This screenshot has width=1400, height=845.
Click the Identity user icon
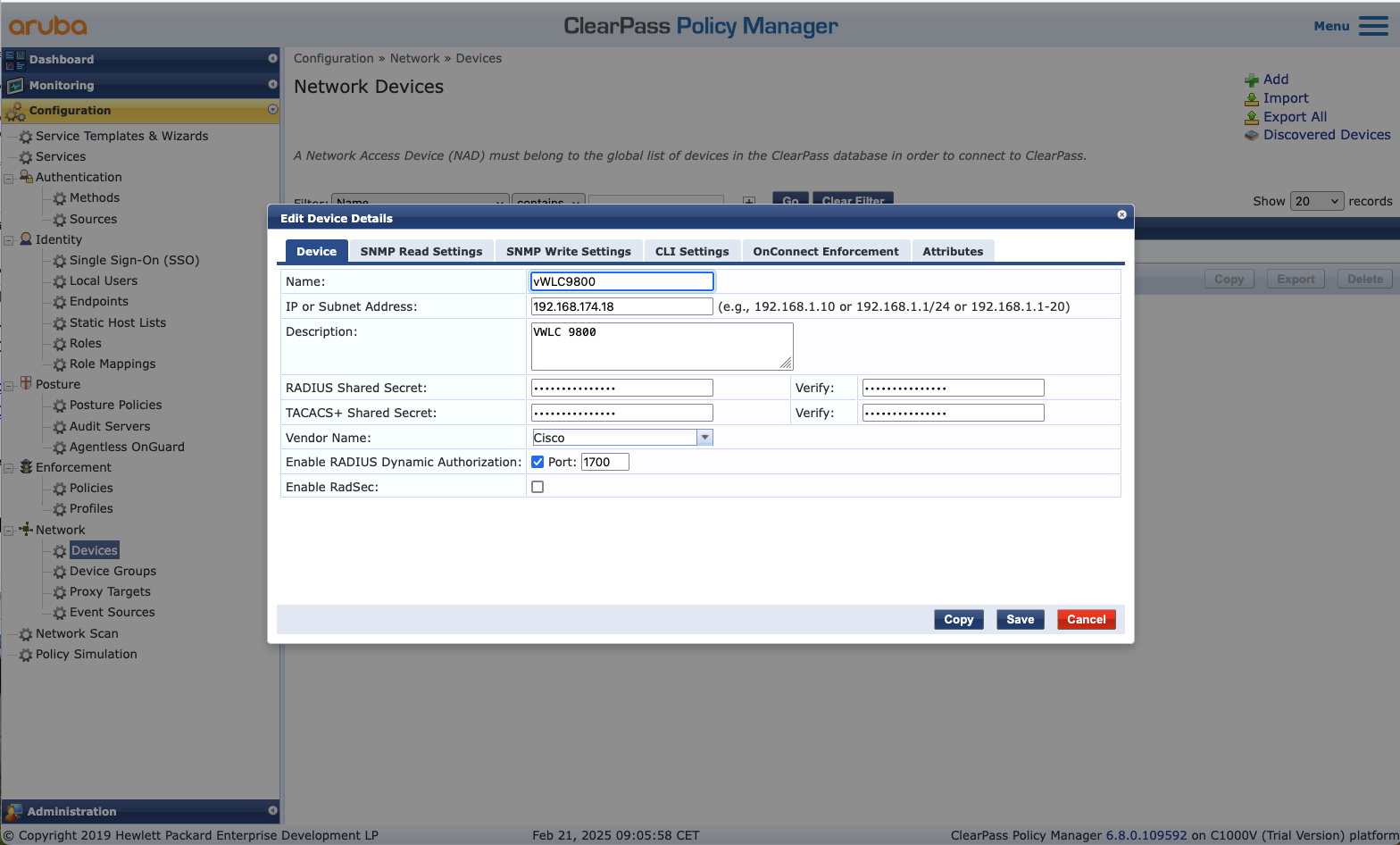[x=26, y=239]
